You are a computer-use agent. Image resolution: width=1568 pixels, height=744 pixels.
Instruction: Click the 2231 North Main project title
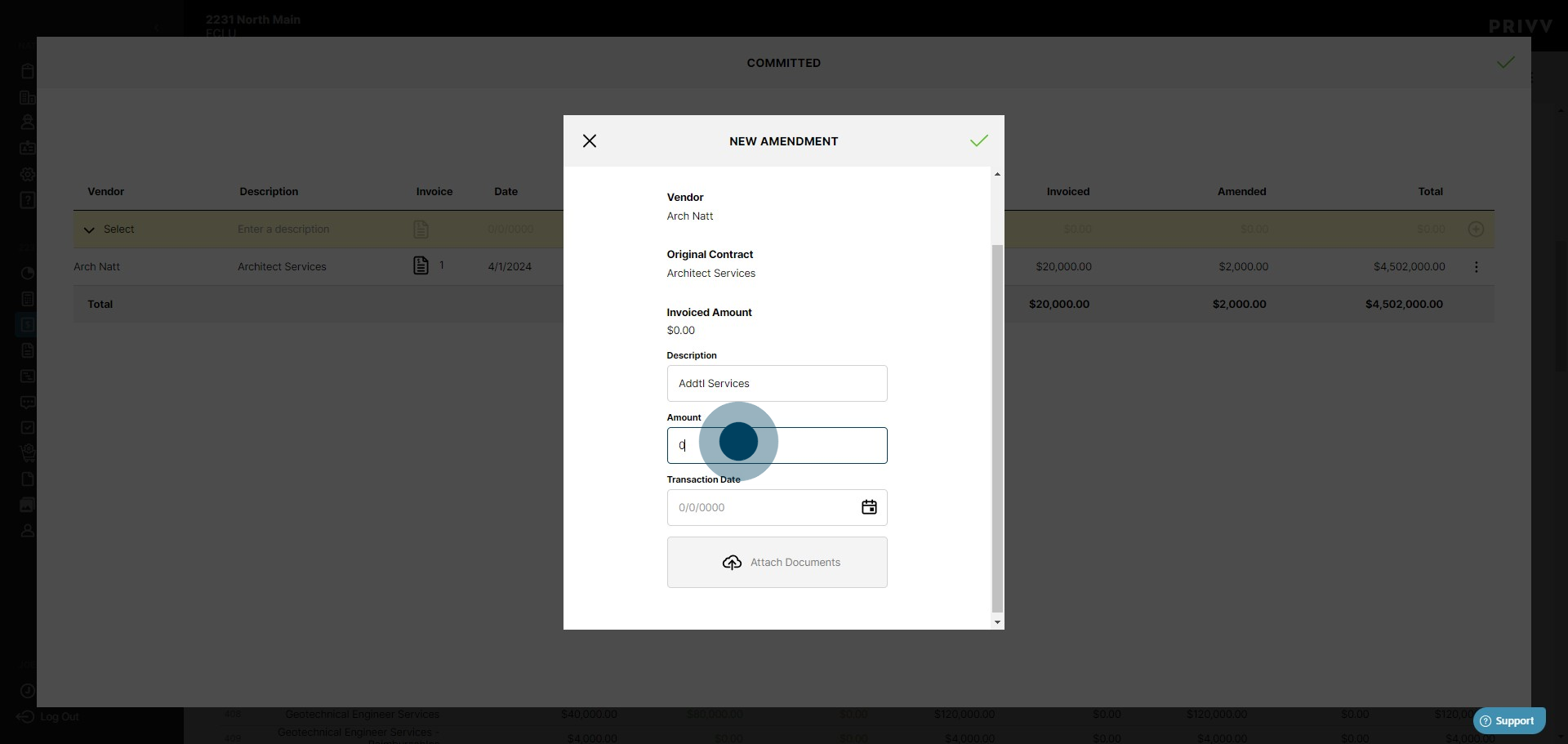(x=253, y=20)
